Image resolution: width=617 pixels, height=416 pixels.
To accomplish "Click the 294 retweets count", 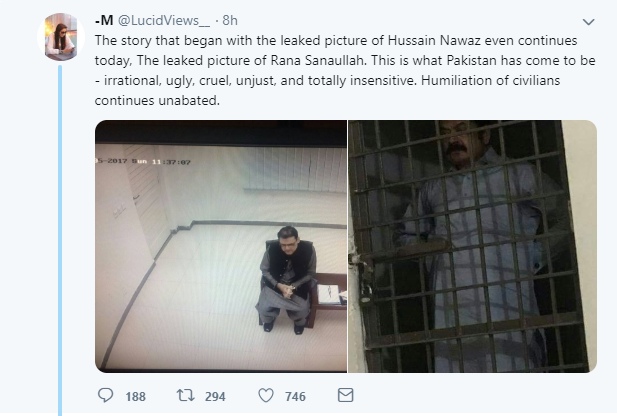I will tap(215, 397).
